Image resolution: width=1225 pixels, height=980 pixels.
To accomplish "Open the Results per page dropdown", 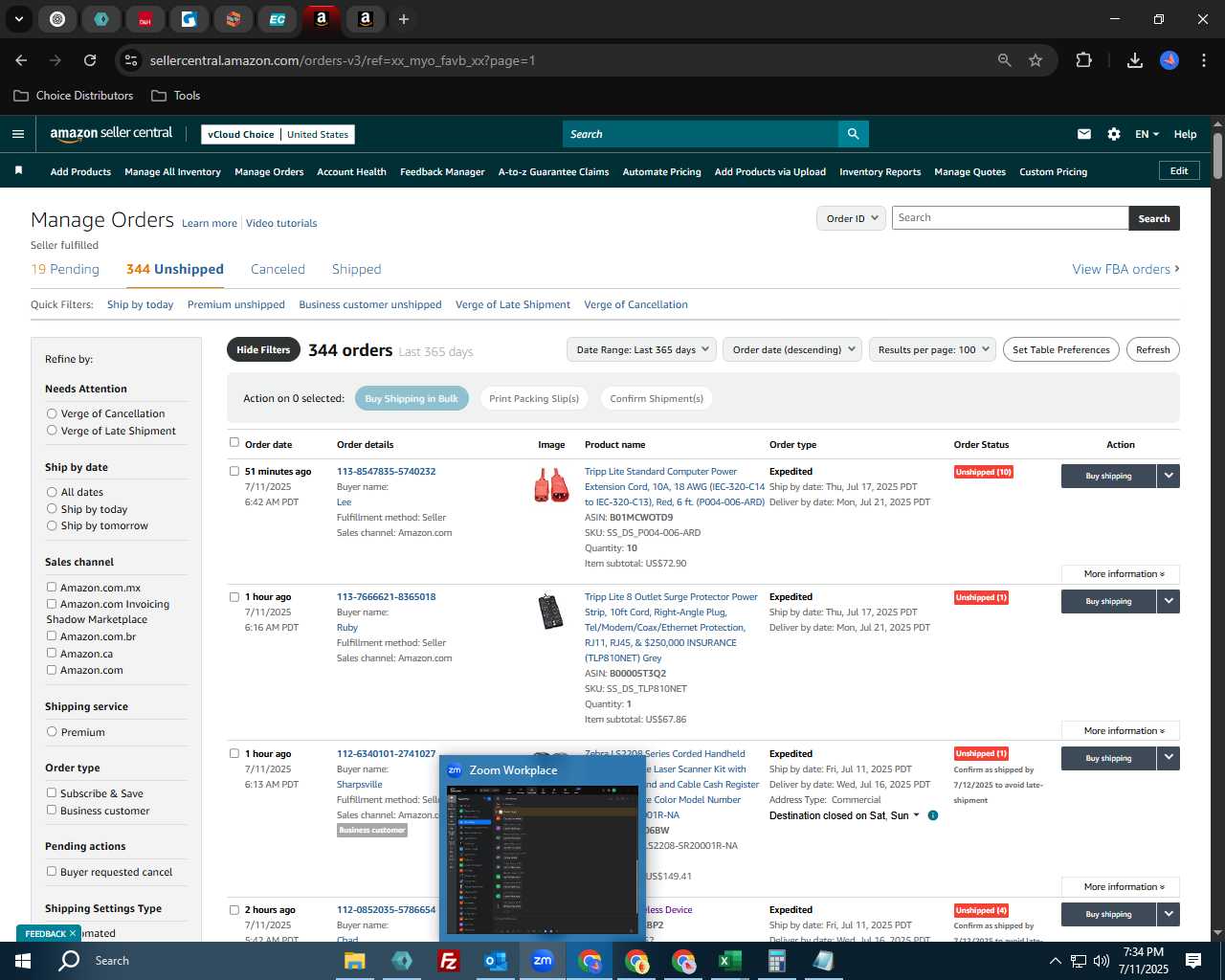I will click(x=933, y=349).
